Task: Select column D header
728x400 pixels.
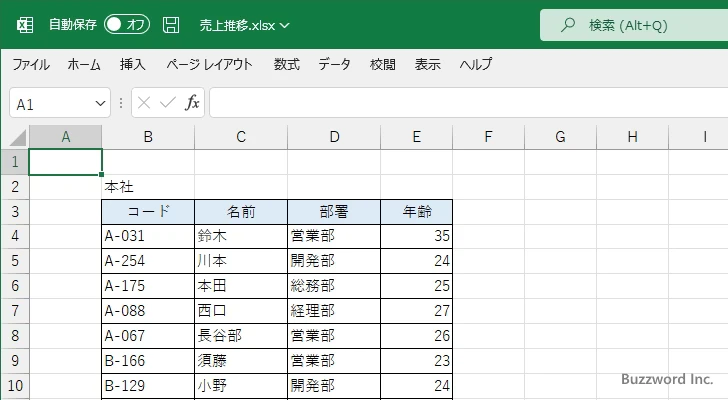Action: point(334,137)
